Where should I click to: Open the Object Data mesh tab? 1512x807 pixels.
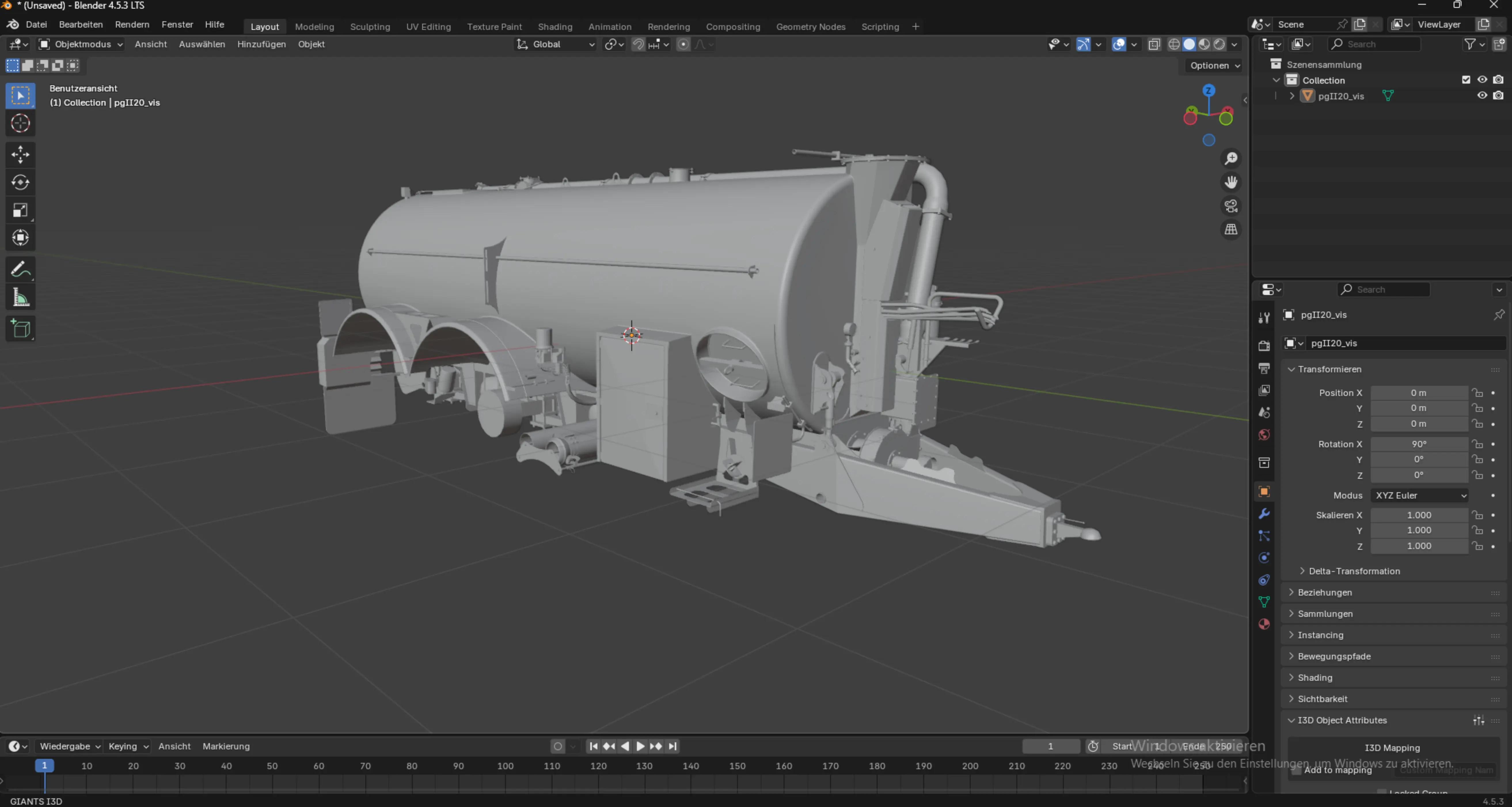coord(1264,602)
